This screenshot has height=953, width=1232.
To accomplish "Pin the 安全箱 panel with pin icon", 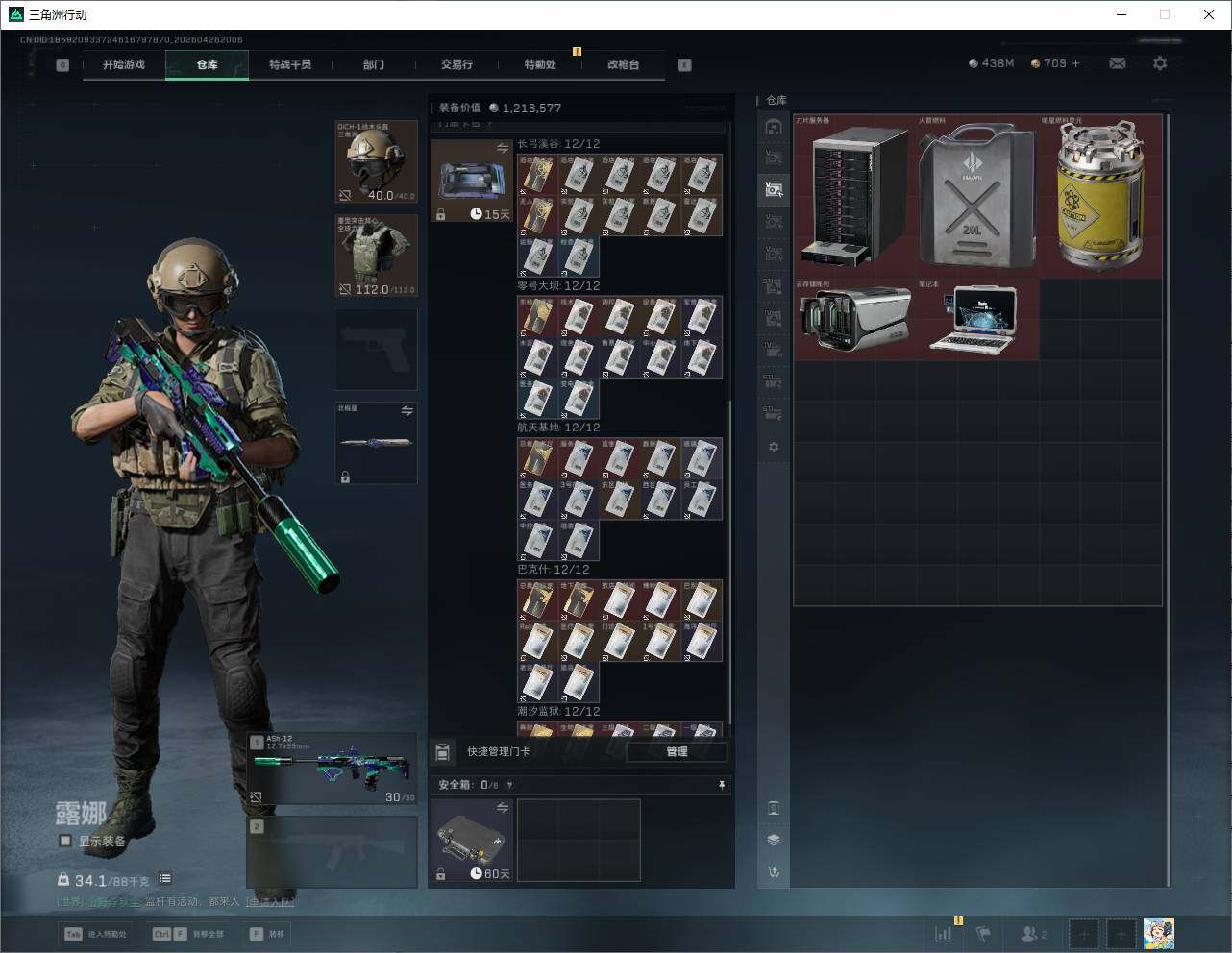I will click(x=721, y=785).
